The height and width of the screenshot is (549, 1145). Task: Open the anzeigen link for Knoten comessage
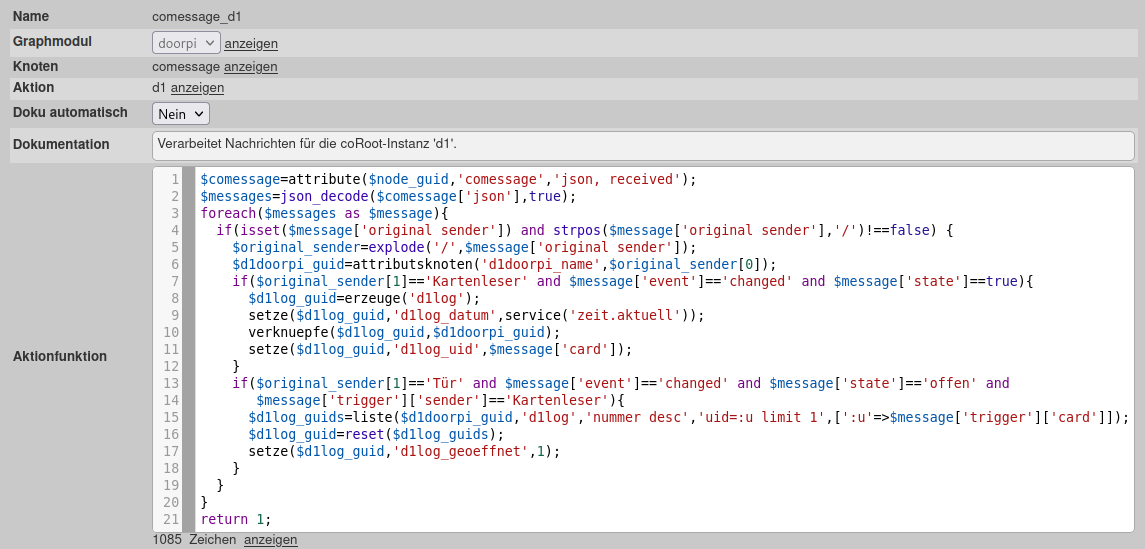point(250,67)
